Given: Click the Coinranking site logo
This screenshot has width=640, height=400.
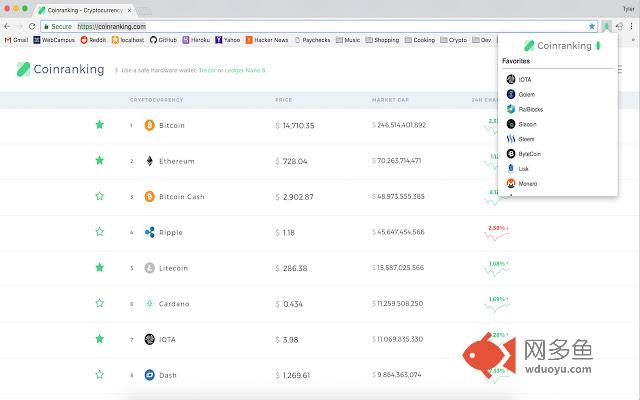Looking at the screenshot, I should [x=60, y=69].
